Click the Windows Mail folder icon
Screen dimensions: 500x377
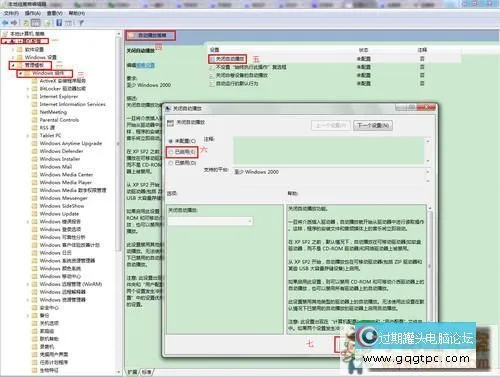[34, 167]
